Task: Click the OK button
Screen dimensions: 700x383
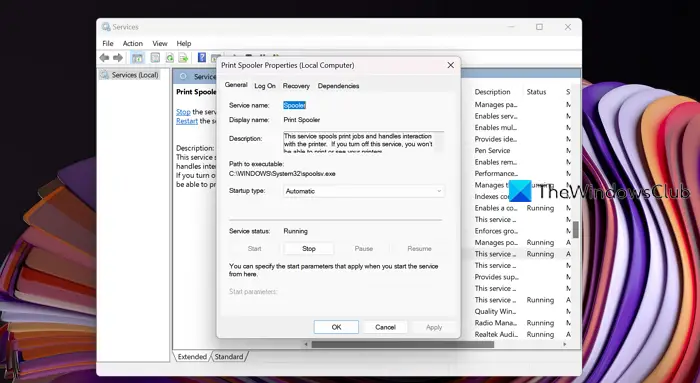Action: (336, 327)
